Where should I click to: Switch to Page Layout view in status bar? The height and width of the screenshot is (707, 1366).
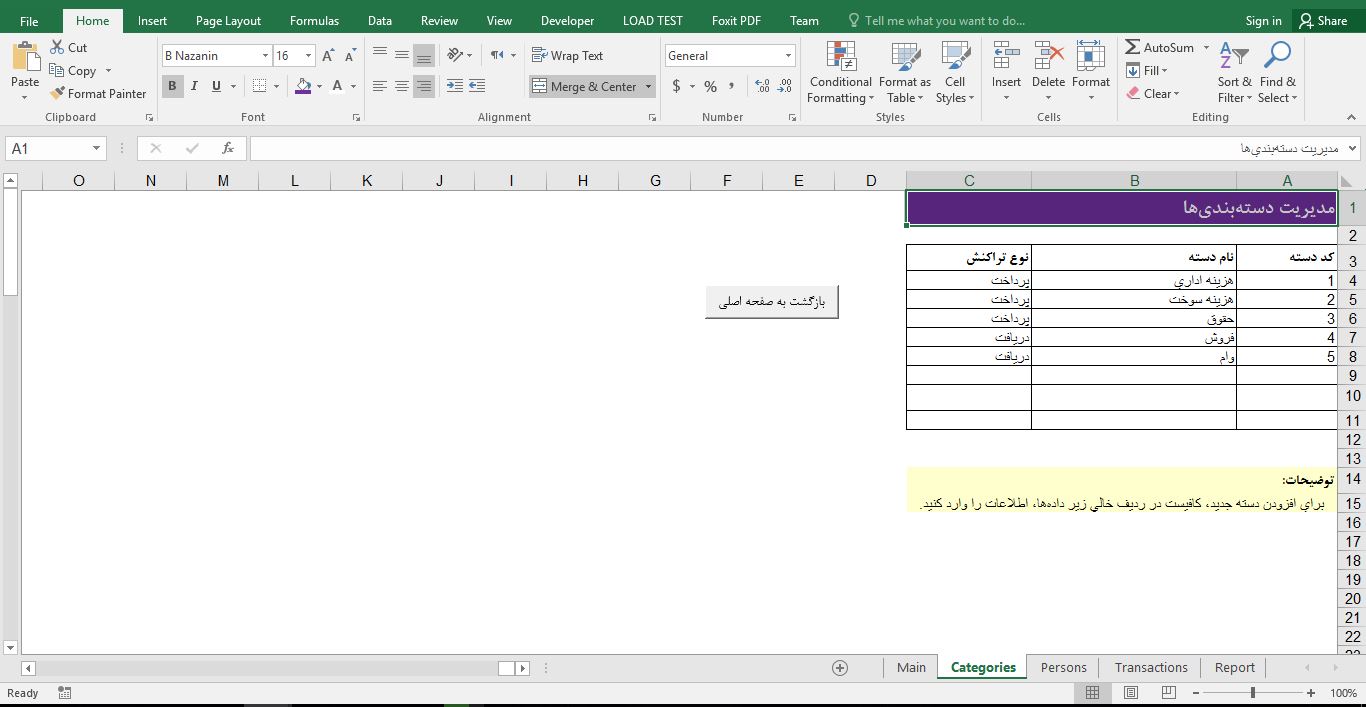(x=1131, y=693)
